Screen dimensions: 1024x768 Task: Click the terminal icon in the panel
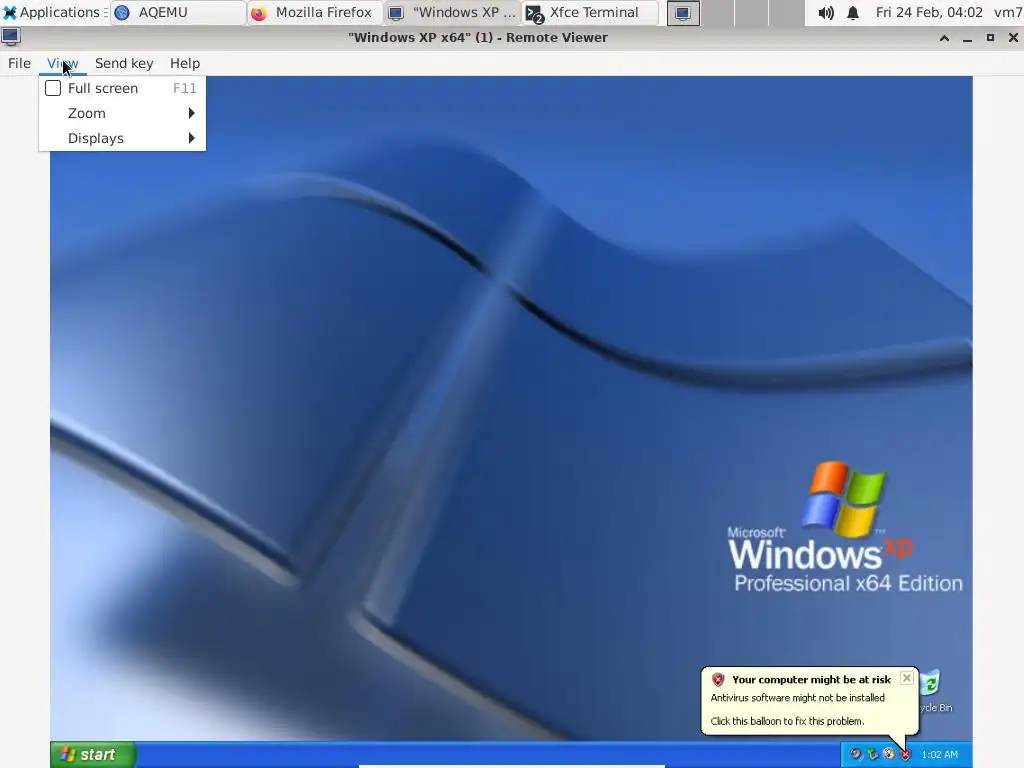[x=535, y=14]
